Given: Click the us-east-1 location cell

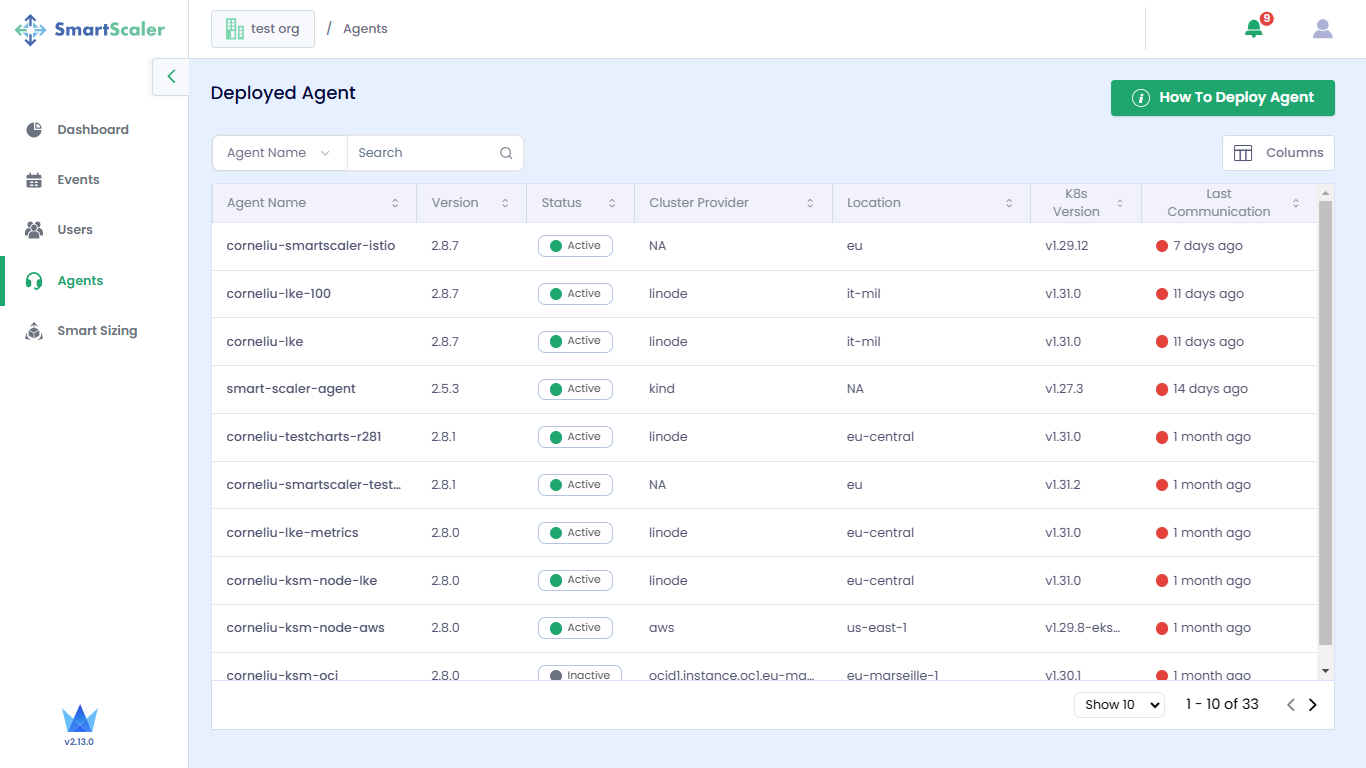Looking at the screenshot, I should (x=877, y=628).
